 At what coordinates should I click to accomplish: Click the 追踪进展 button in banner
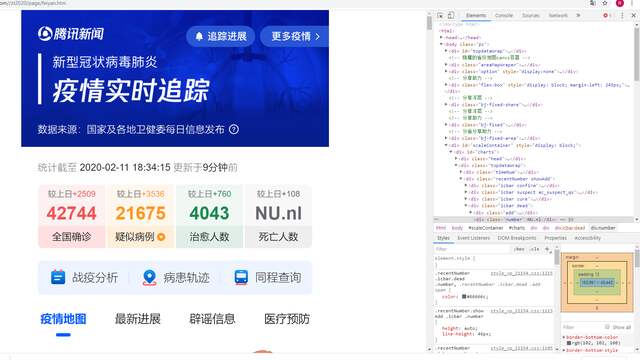(x=220, y=36)
